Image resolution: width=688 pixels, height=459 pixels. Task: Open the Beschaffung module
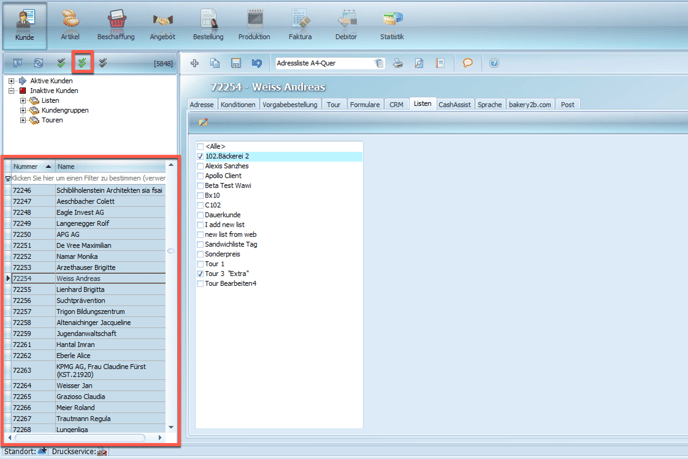(x=116, y=25)
